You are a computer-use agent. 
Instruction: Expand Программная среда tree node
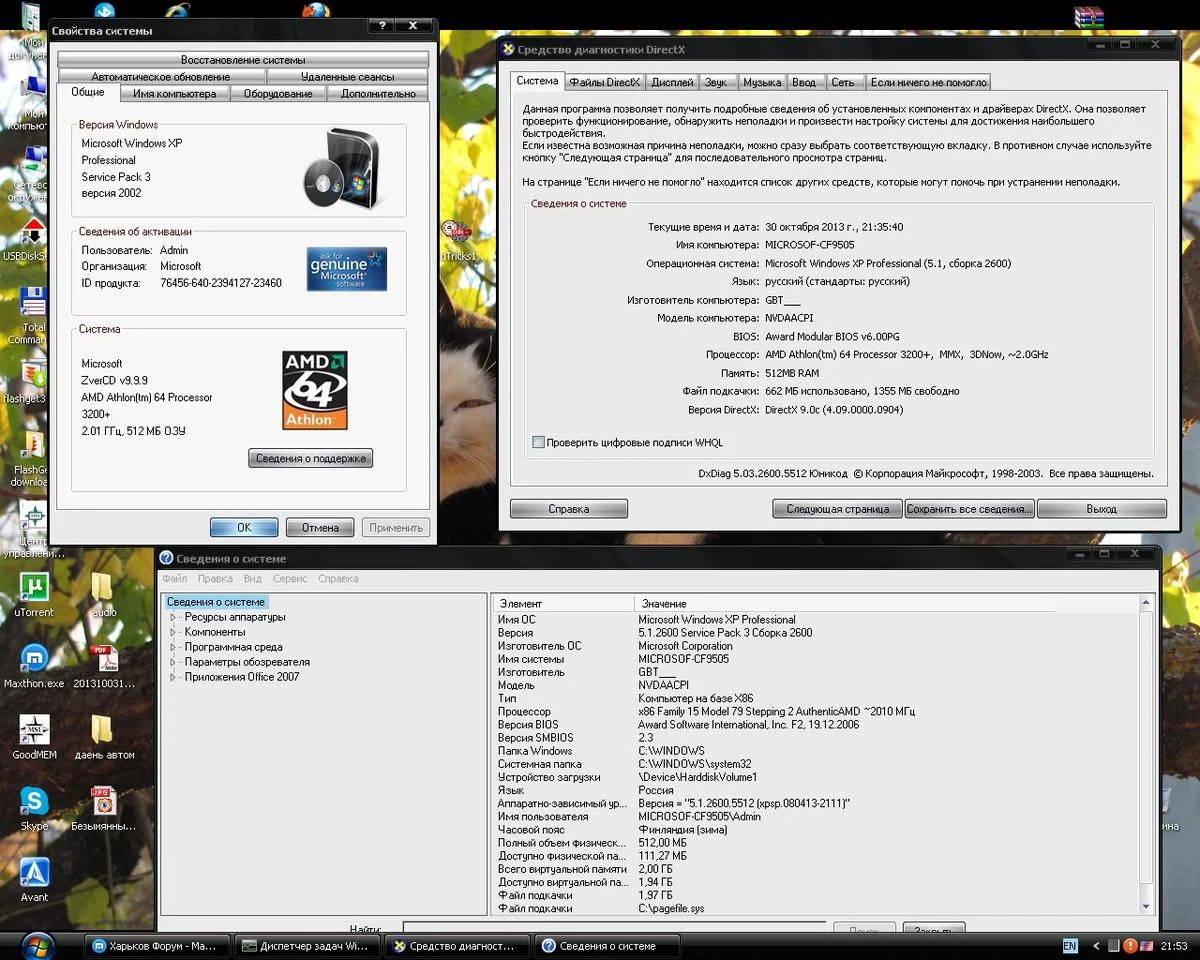(x=173, y=647)
